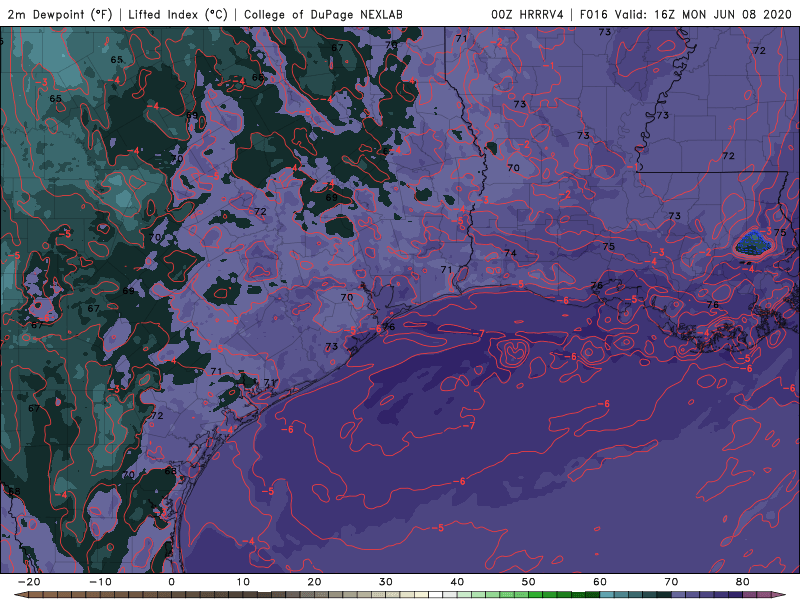Click the 'Lifted Index (°C)' title text
Viewport: 800px width, 600px height.
pyautogui.click(x=178, y=14)
